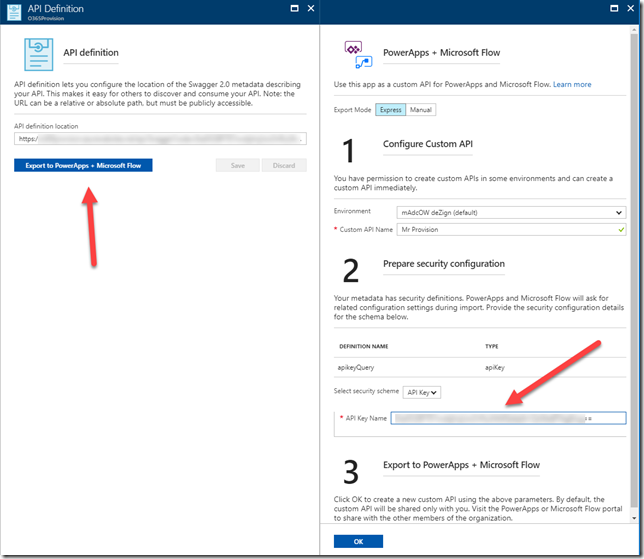Click the API Definition blade icon in header

(x=14, y=12)
